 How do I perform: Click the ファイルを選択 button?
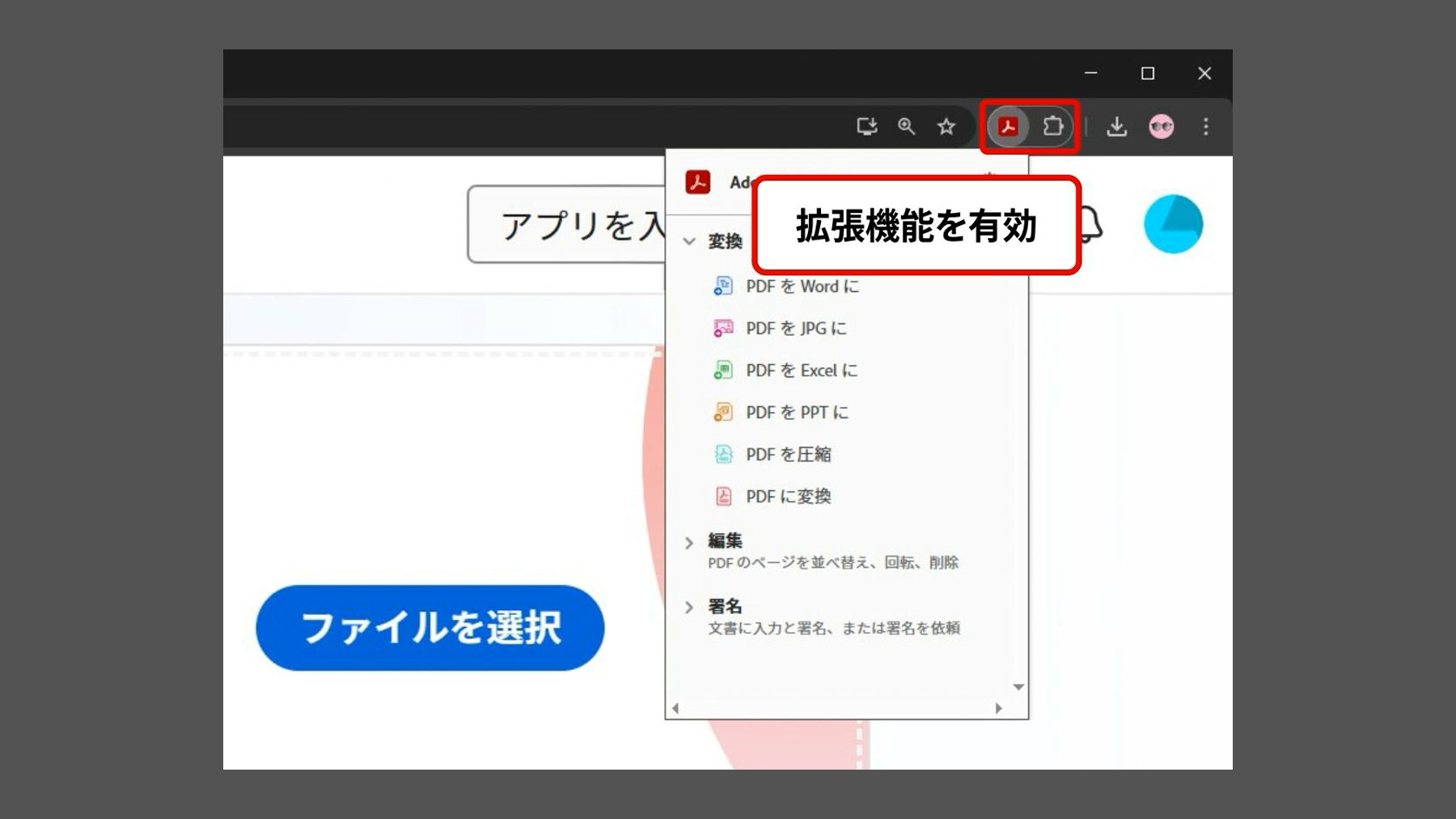coord(430,628)
